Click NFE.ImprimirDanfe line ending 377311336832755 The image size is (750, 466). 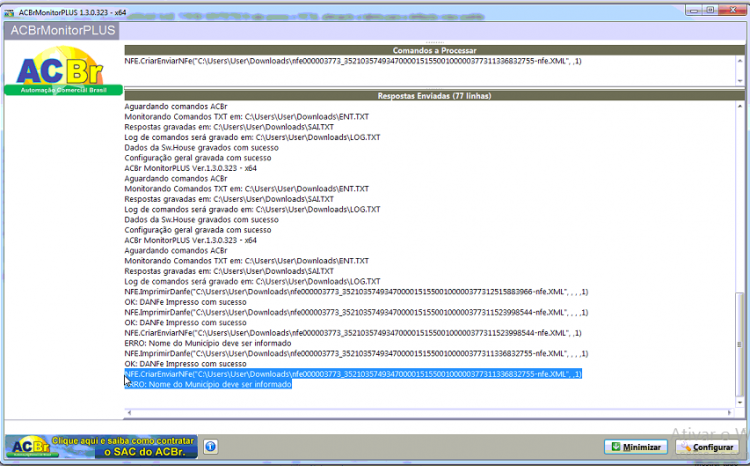pyautogui.click(x=356, y=354)
